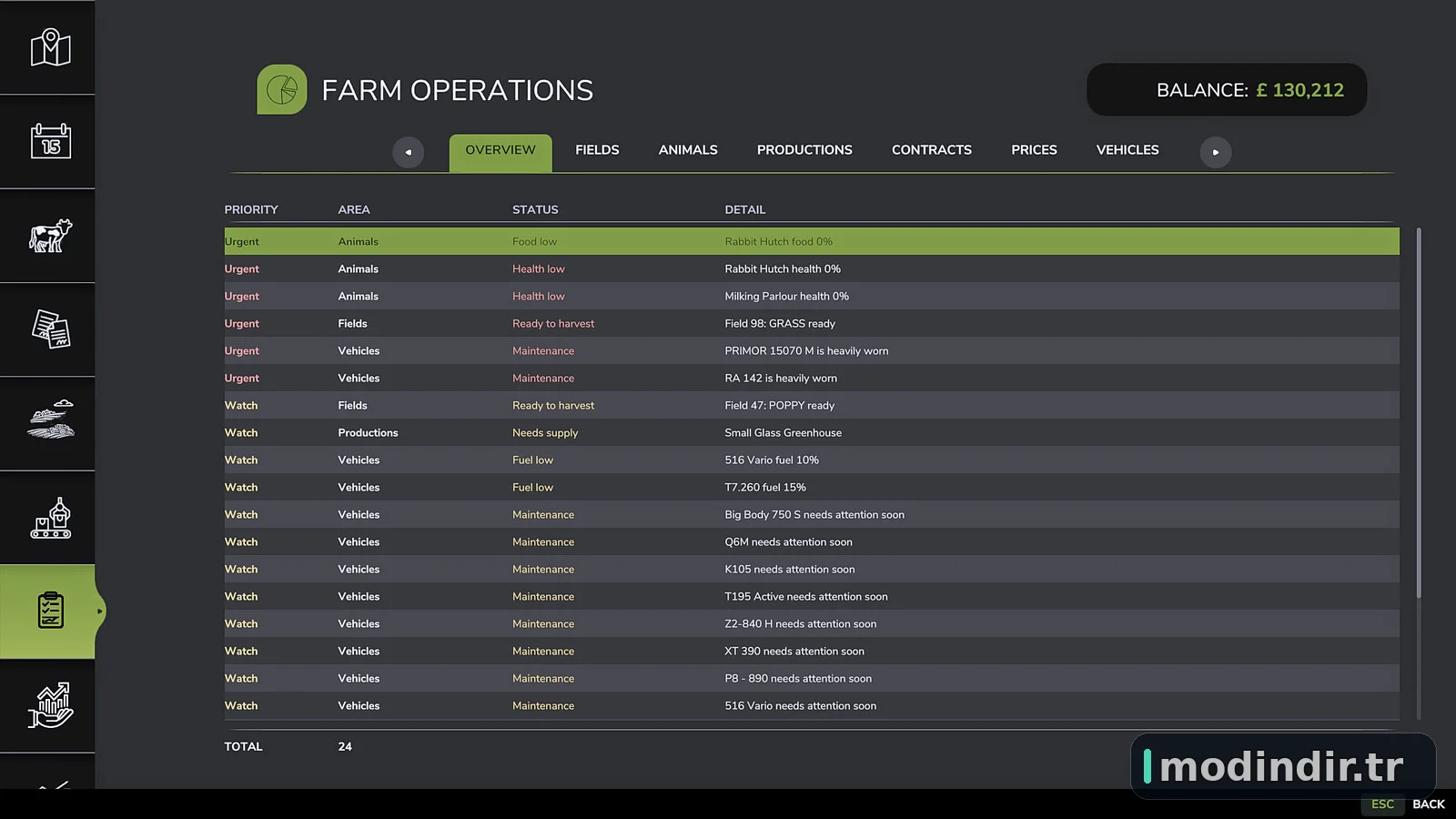Viewport: 1456px width, 819px height.
Task: Open the production factory icon in sidebar
Action: [x=50, y=518]
